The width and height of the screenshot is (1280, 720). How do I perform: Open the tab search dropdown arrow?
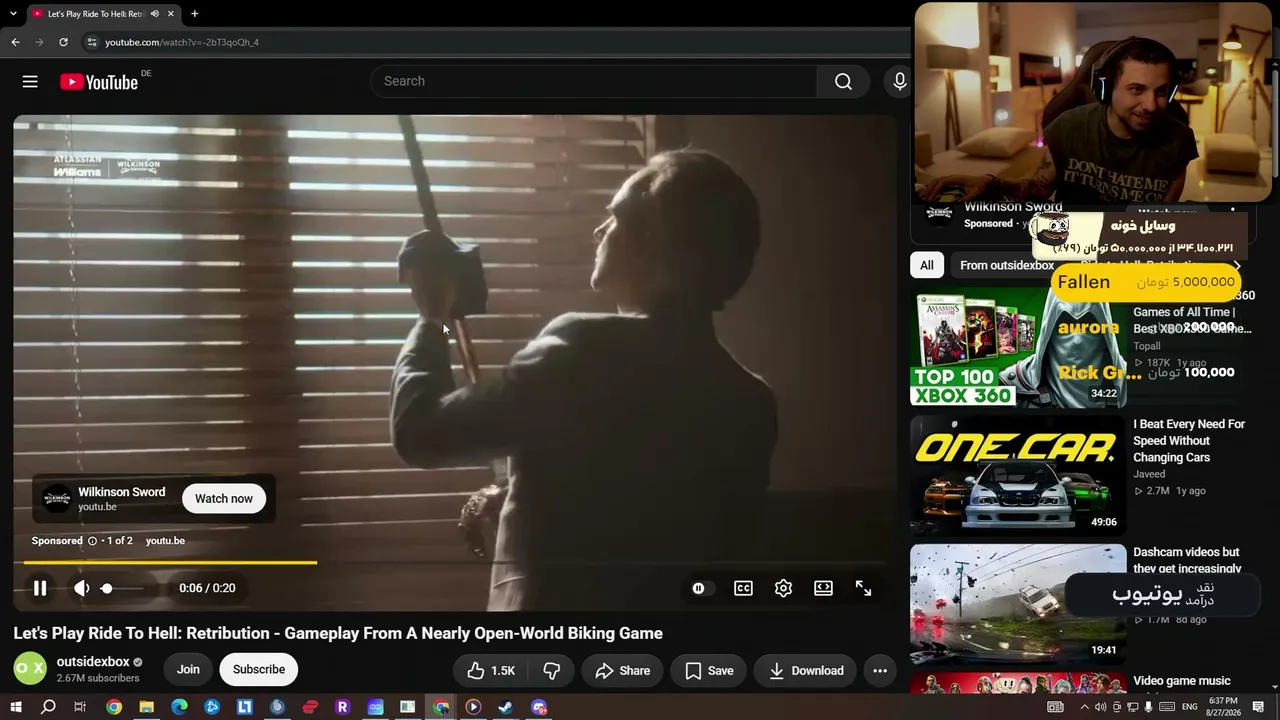13,14
